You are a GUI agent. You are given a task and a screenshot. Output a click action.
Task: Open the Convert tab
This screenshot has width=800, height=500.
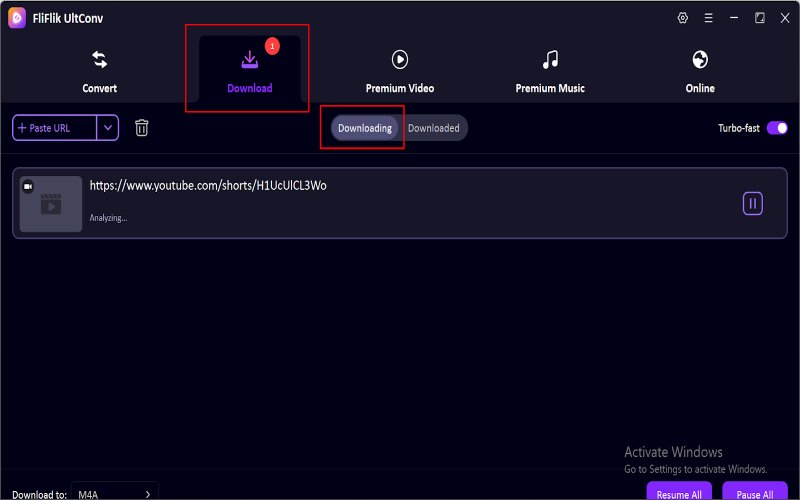tap(99, 71)
